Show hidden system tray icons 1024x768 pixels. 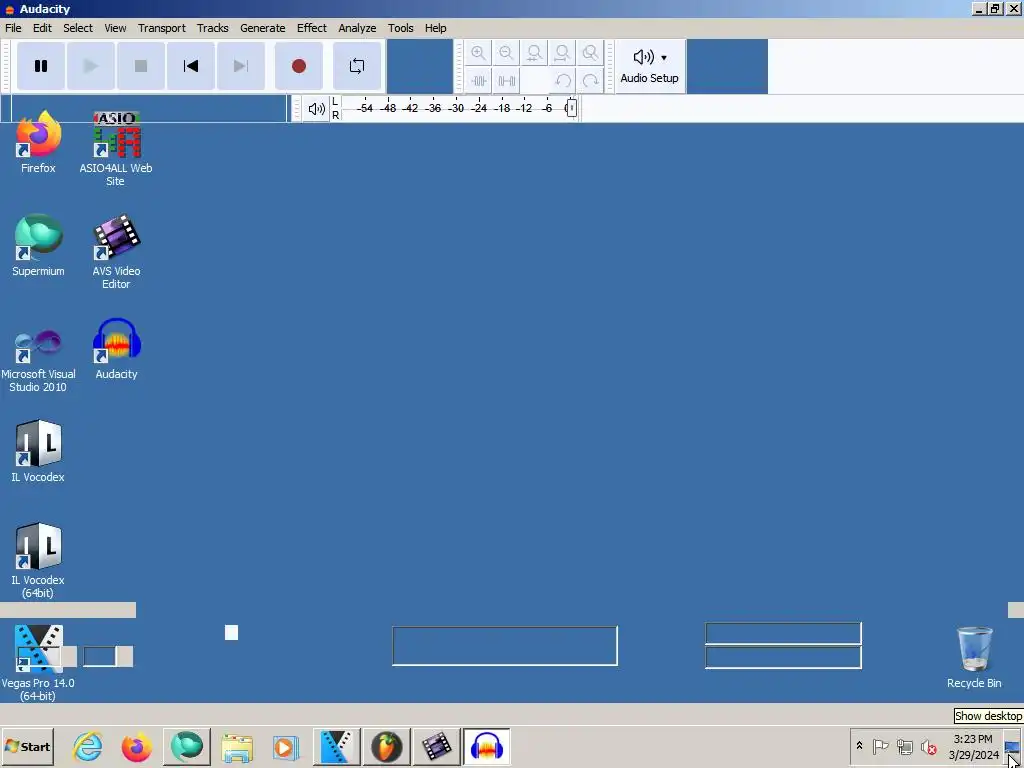coord(859,746)
